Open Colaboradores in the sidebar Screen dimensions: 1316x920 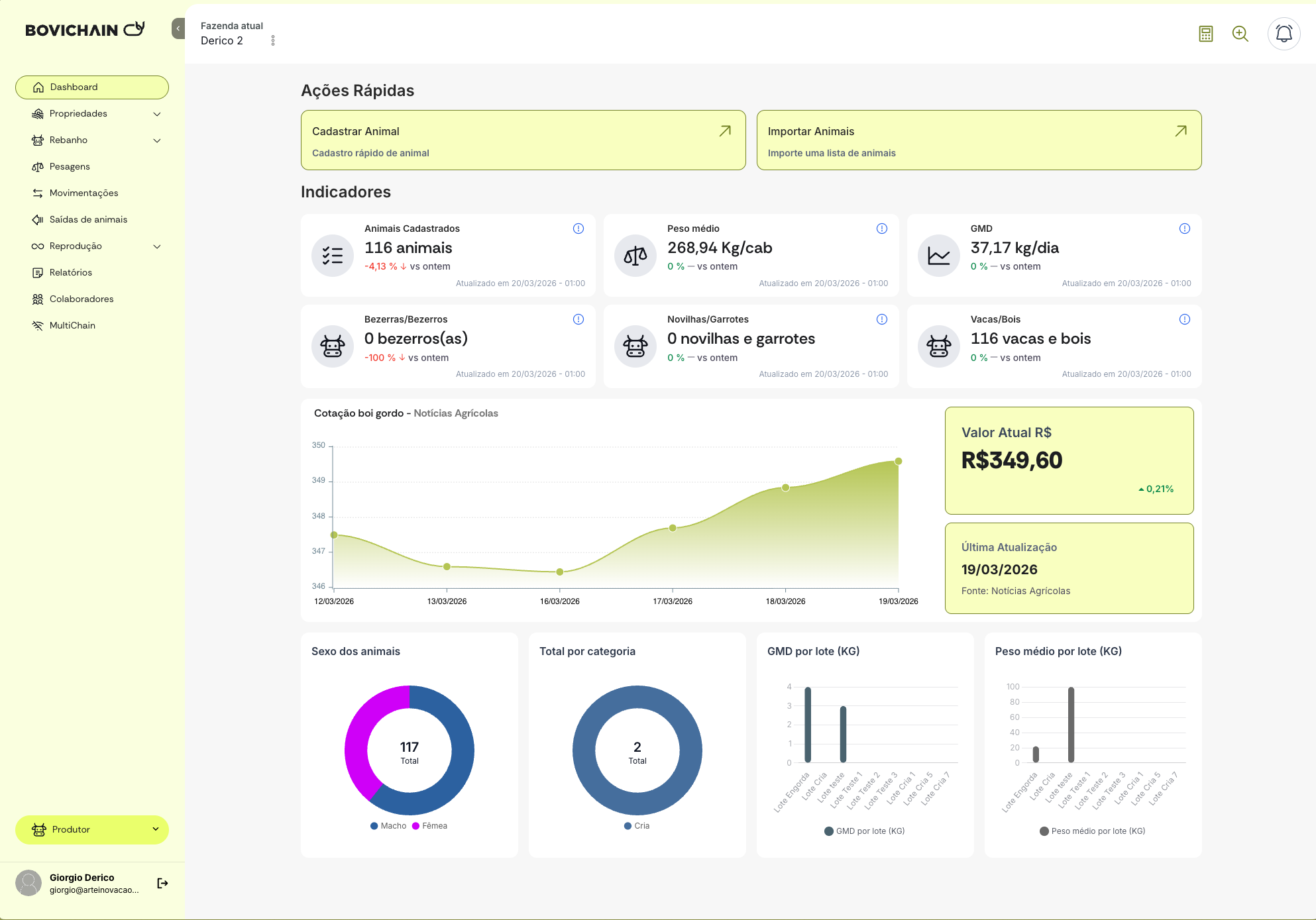[92, 299]
